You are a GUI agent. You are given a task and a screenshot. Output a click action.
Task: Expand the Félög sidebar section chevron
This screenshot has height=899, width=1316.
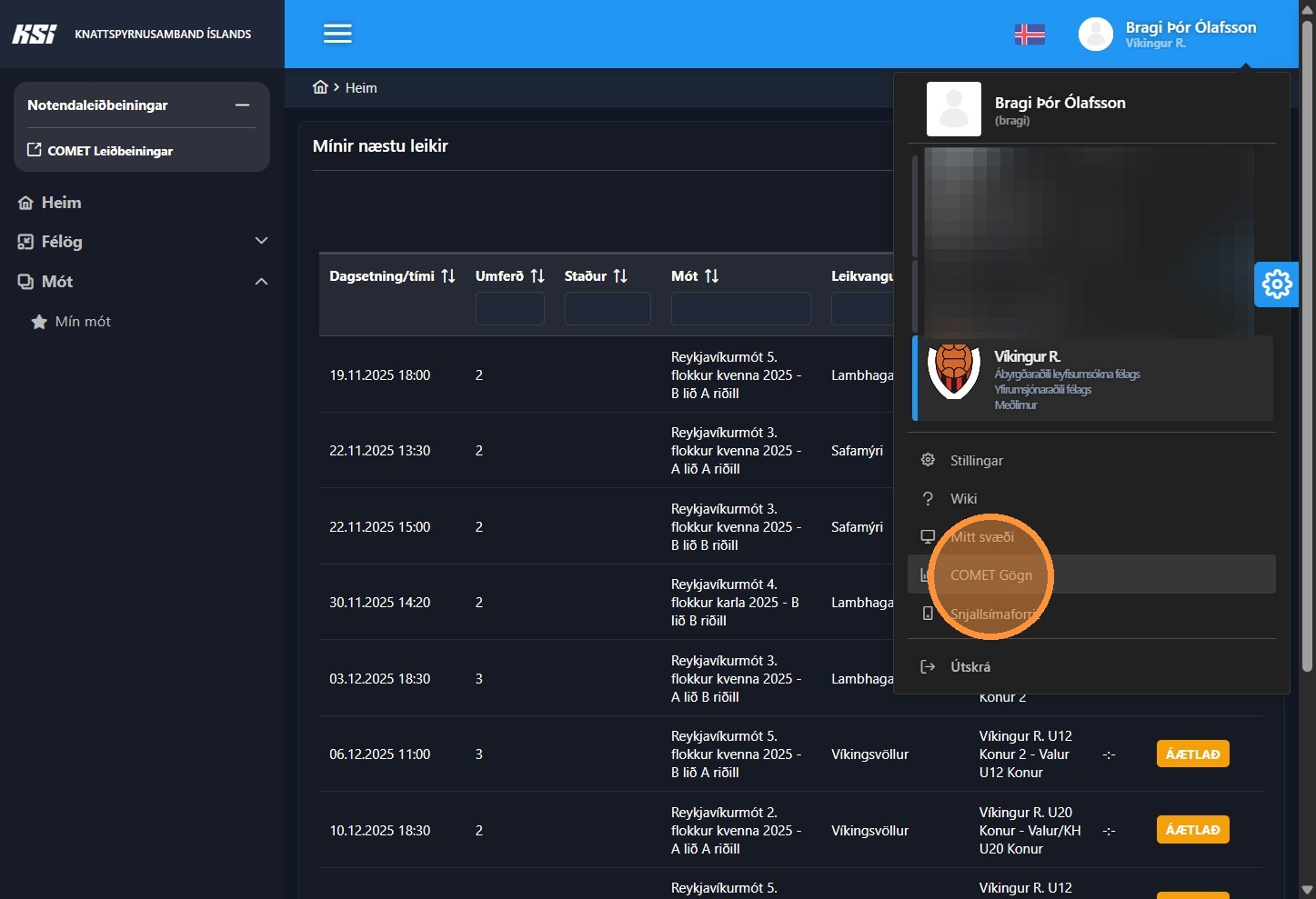pyautogui.click(x=262, y=241)
